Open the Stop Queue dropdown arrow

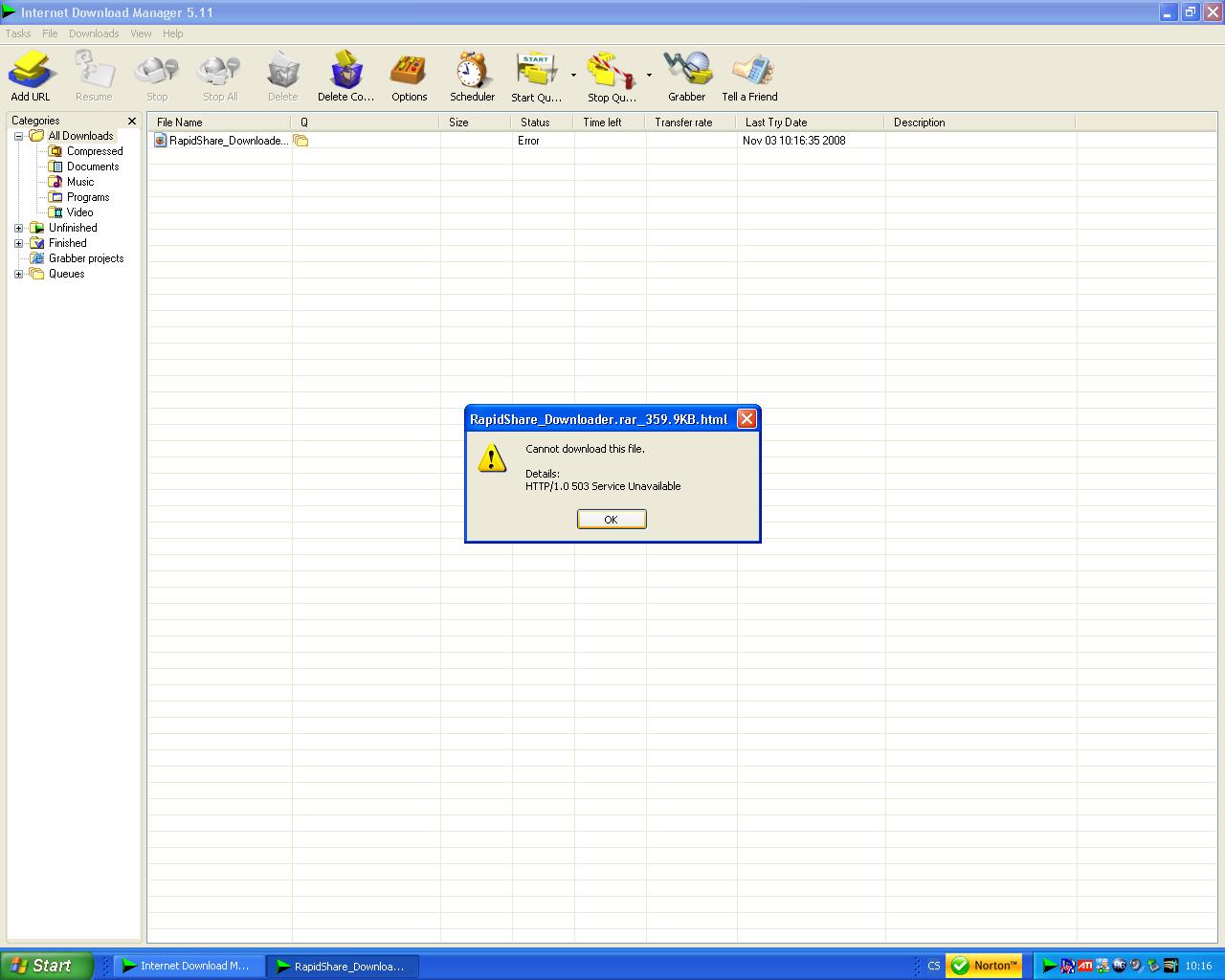(x=649, y=75)
